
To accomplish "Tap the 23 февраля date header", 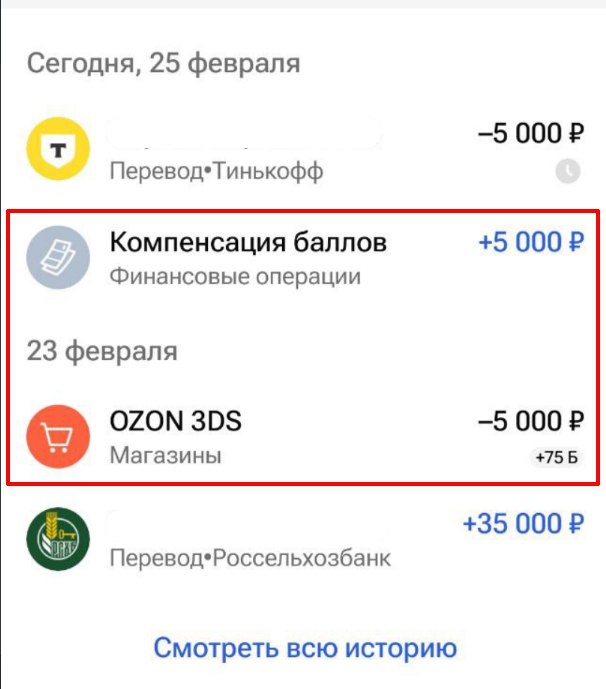I will tap(102, 351).
